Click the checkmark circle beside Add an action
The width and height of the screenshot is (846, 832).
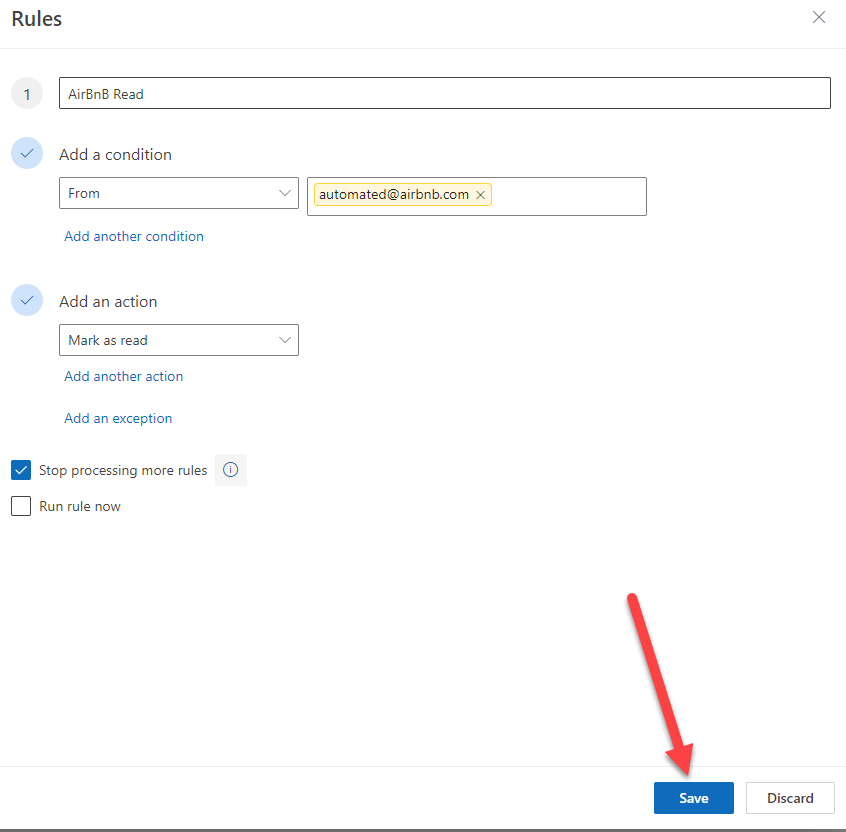point(28,301)
